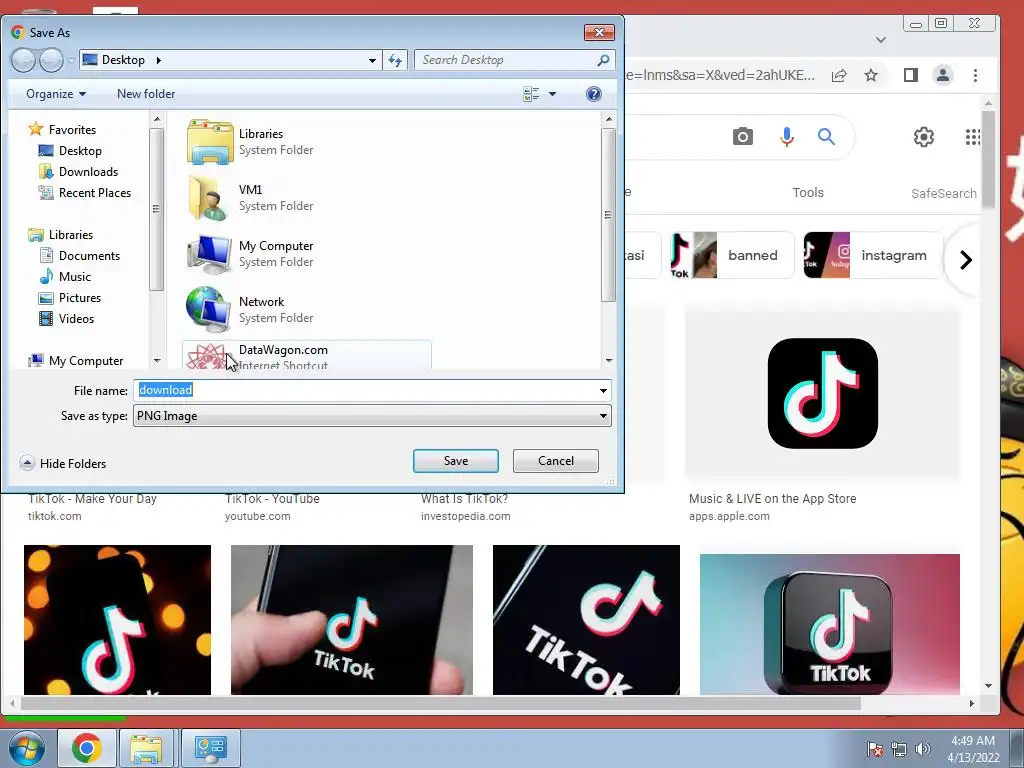Select Recent Places under Favorites
The width and height of the screenshot is (1024, 768).
[85, 193]
